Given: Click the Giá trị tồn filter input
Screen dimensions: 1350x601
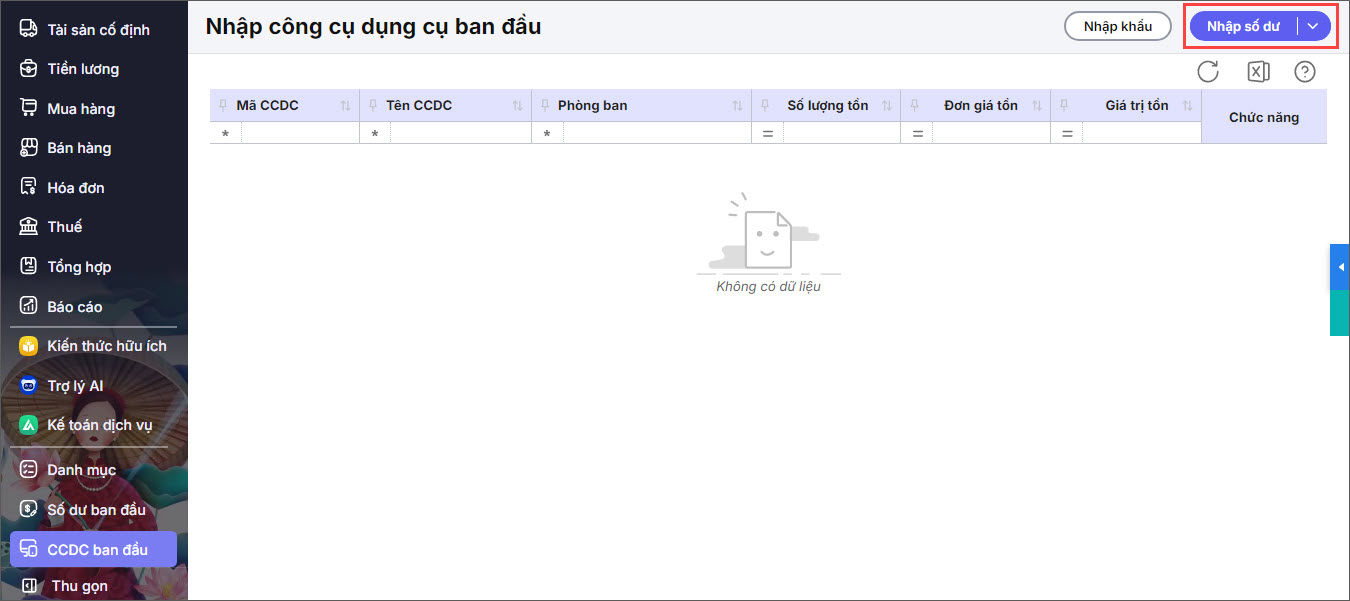Looking at the screenshot, I should 1142,133.
